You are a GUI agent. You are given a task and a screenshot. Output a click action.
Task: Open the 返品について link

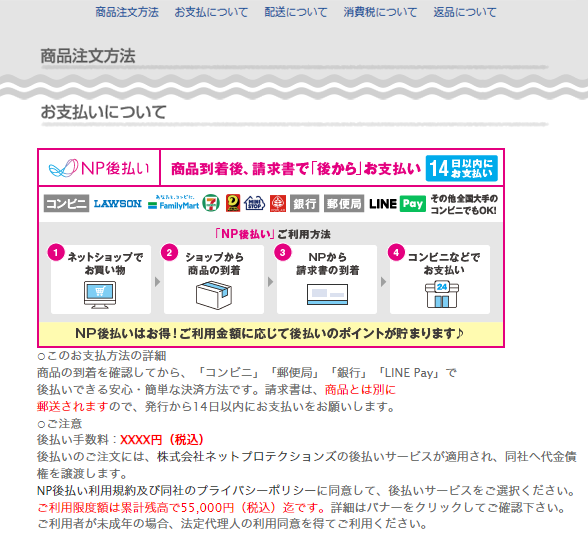tap(465, 12)
